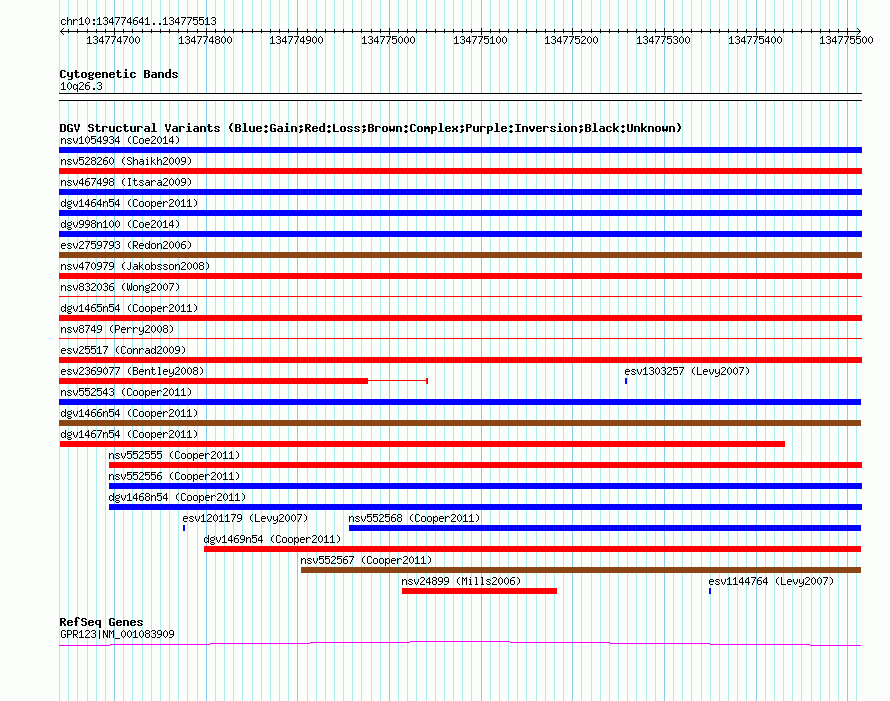Image resolution: width=890 pixels, height=701 pixels.
Task: Click the GPR123|NM_001083909 gene label
Action: coord(117,634)
